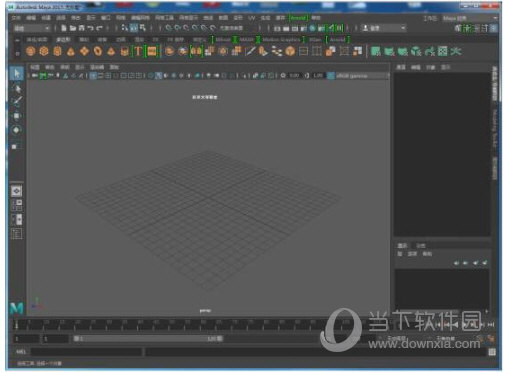This screenshot has width=505, height=373.
Task: Click the first green UV shelf icon
Action: (x=376, y=51)
